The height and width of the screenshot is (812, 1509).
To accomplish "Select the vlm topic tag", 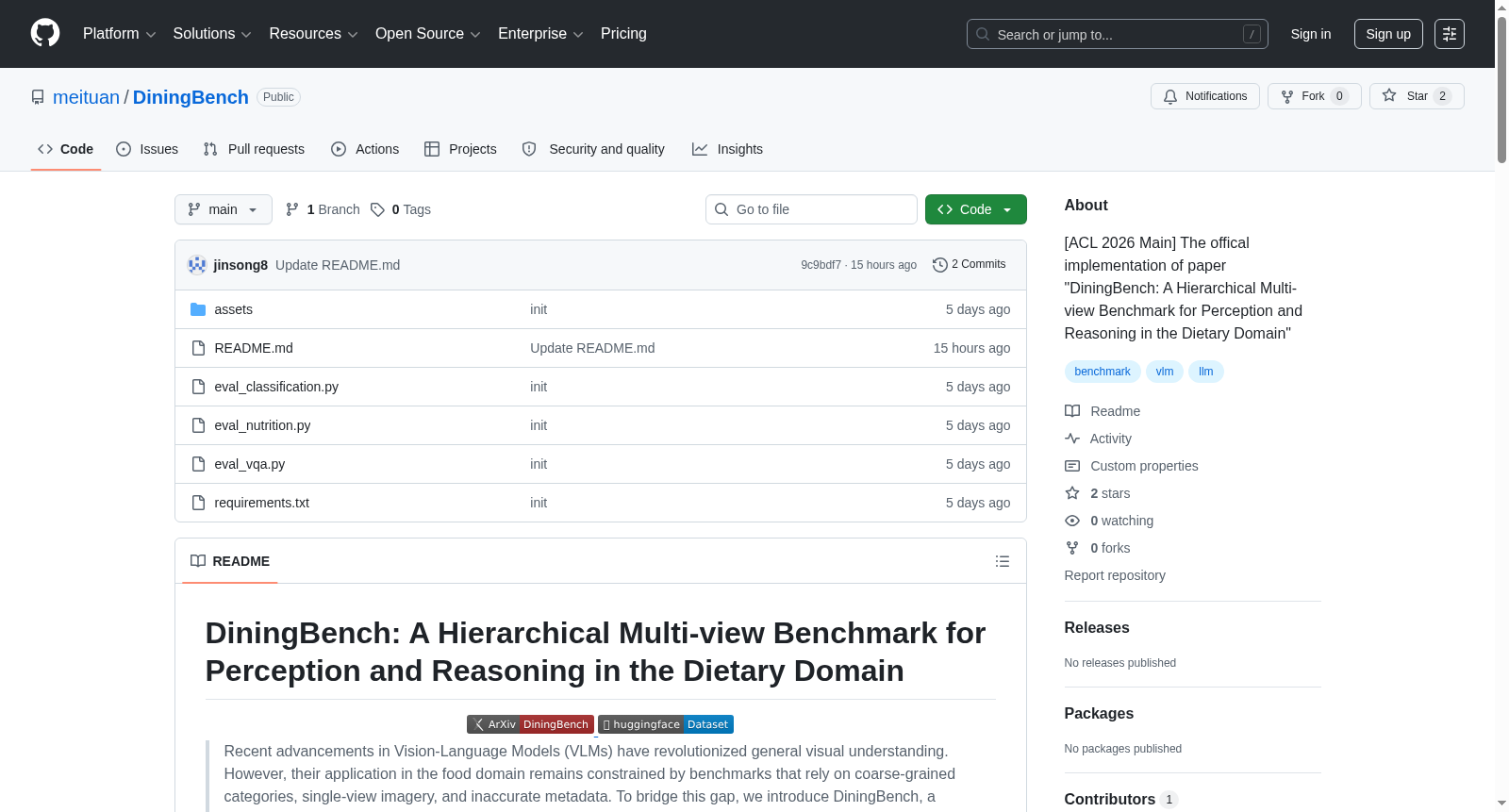I will point(1165,372).
